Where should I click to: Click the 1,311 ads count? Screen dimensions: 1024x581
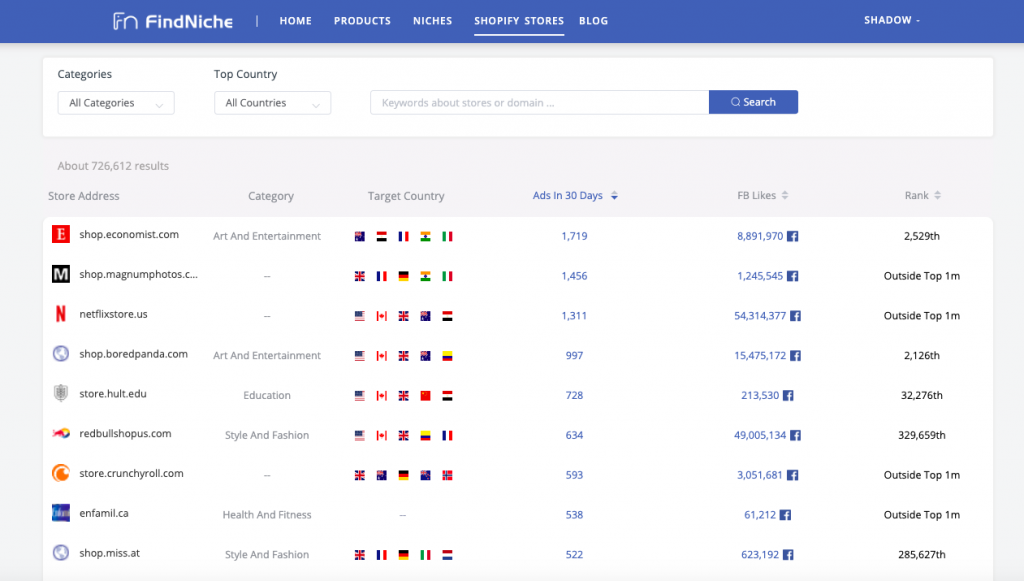pyautogui.click(x=574, y=316)
